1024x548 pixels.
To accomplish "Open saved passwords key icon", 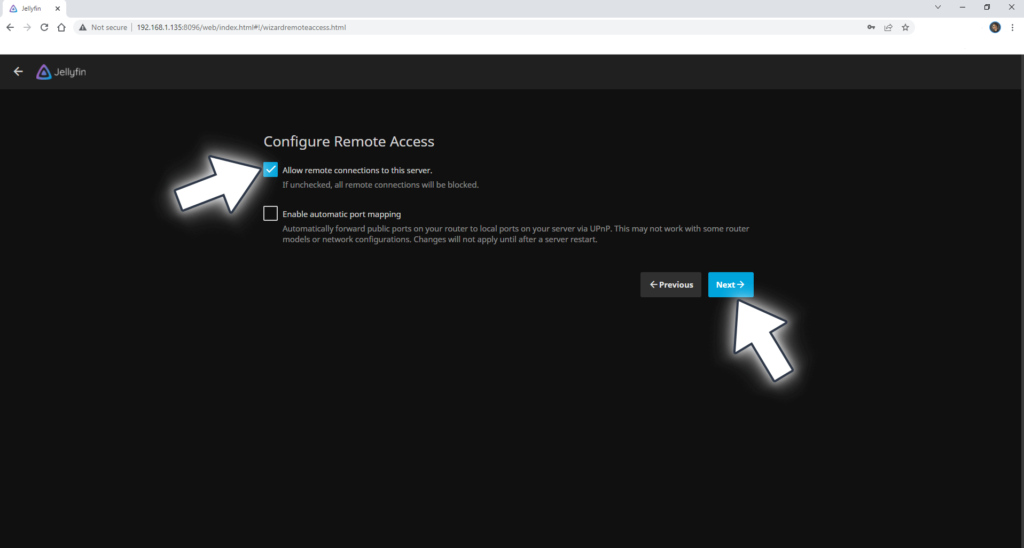I will pyautogui.click(x=871, y=27).
